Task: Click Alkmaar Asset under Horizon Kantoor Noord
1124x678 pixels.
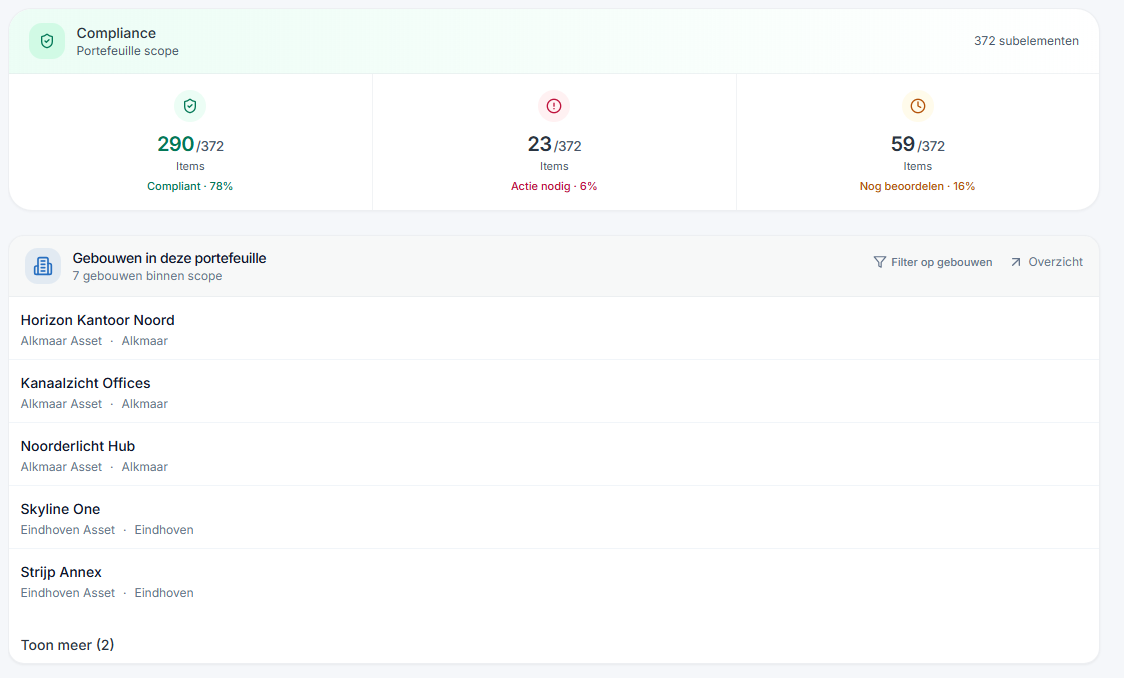Action: click(x=61, y=340)
